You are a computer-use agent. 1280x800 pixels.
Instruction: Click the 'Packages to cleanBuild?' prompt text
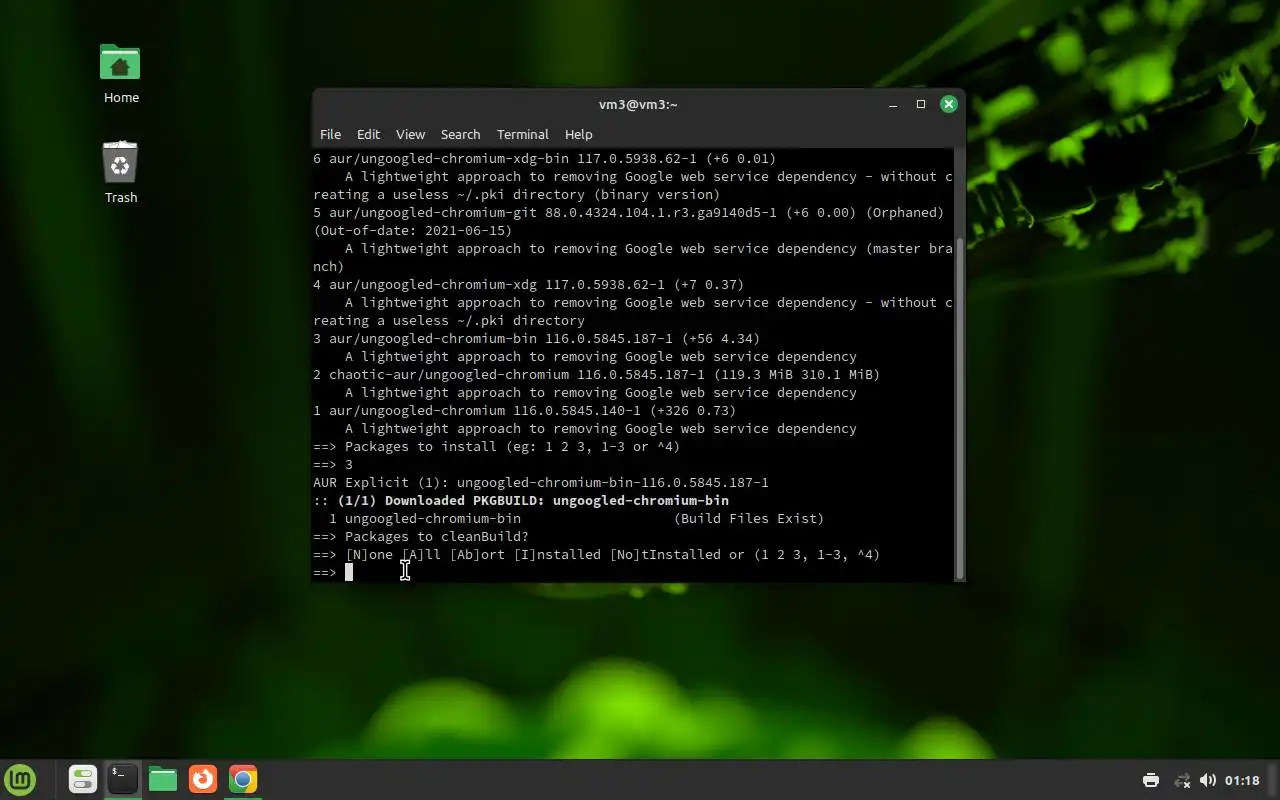pos(421,536)
